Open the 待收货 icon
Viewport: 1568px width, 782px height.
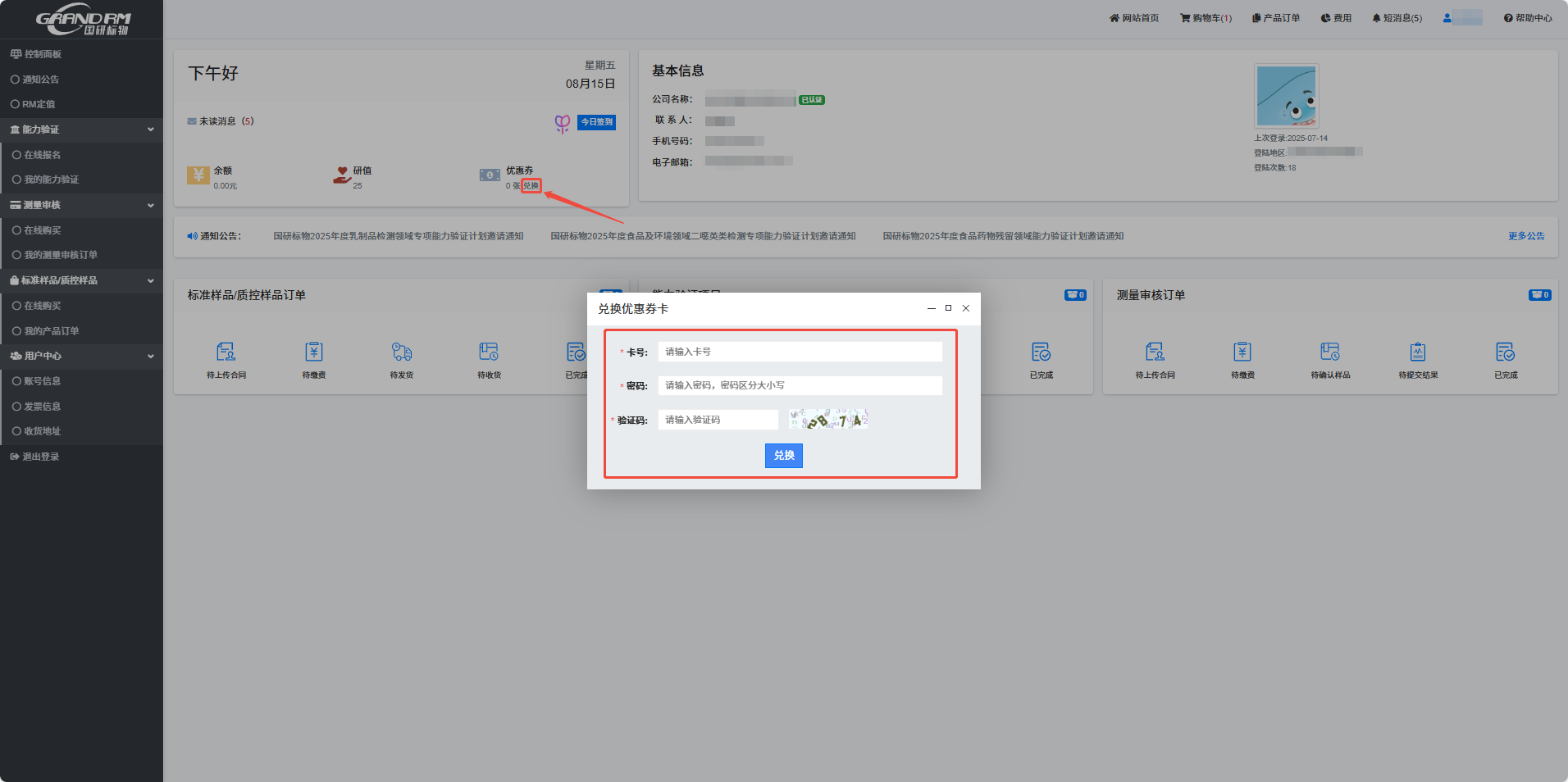coord(489,352)
